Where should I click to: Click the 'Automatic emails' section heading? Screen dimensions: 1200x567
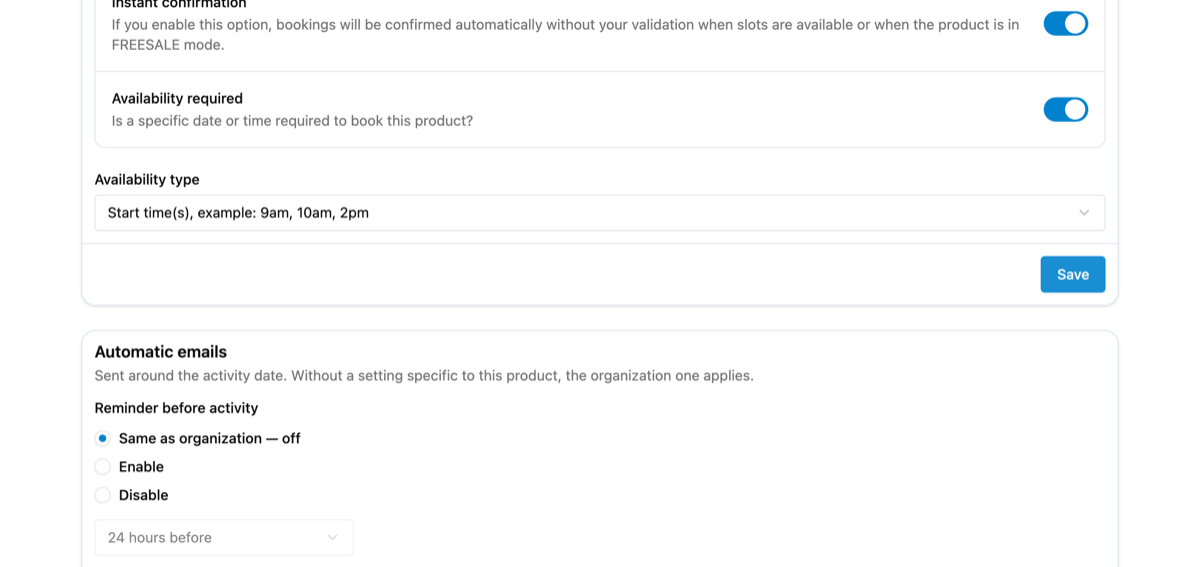pos(161,352)
